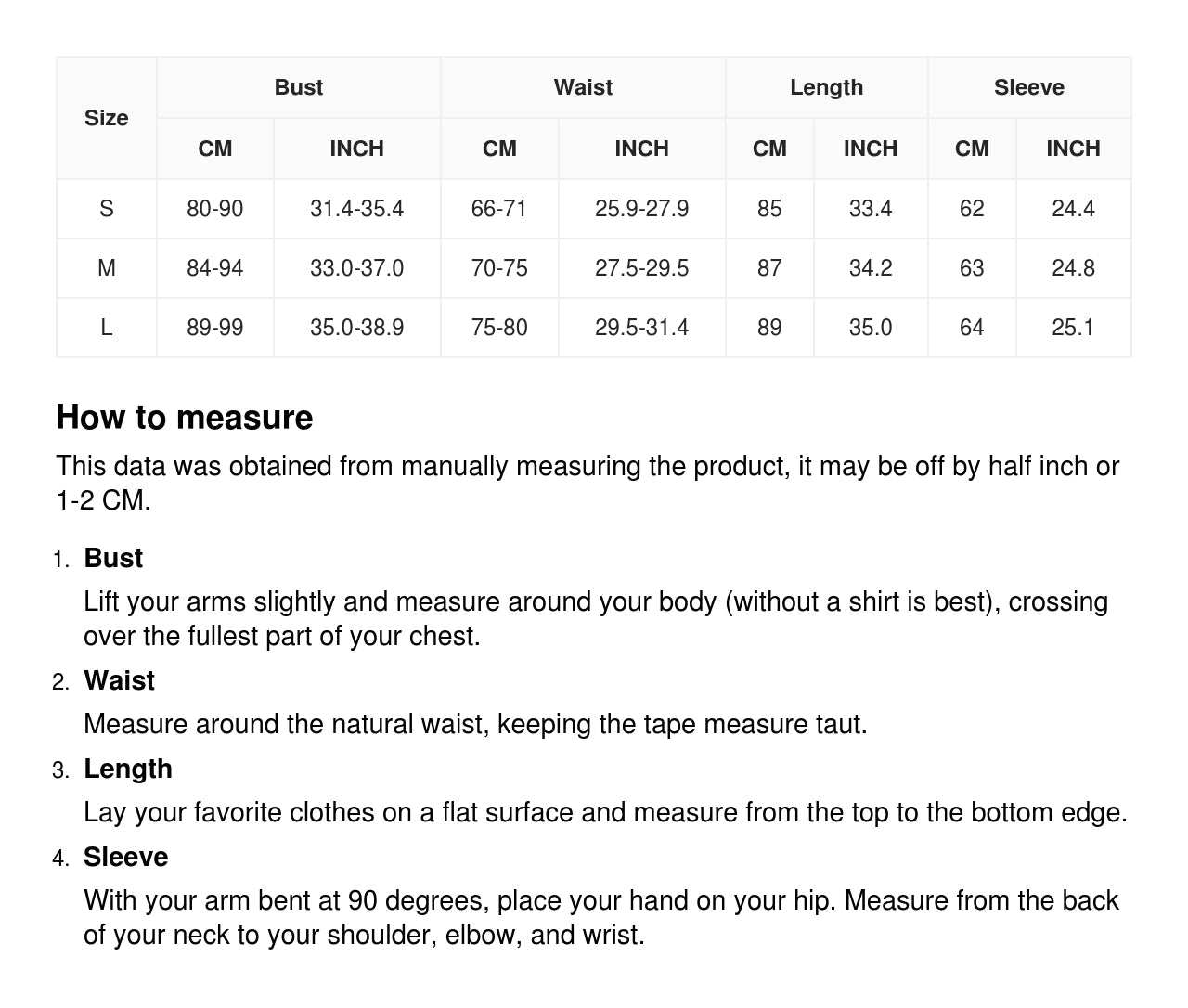Image resolution: width=1188 pixels, height=1008 pixels.
Task: Click the 75-80 waist CM cell
Action: point(499,328)
